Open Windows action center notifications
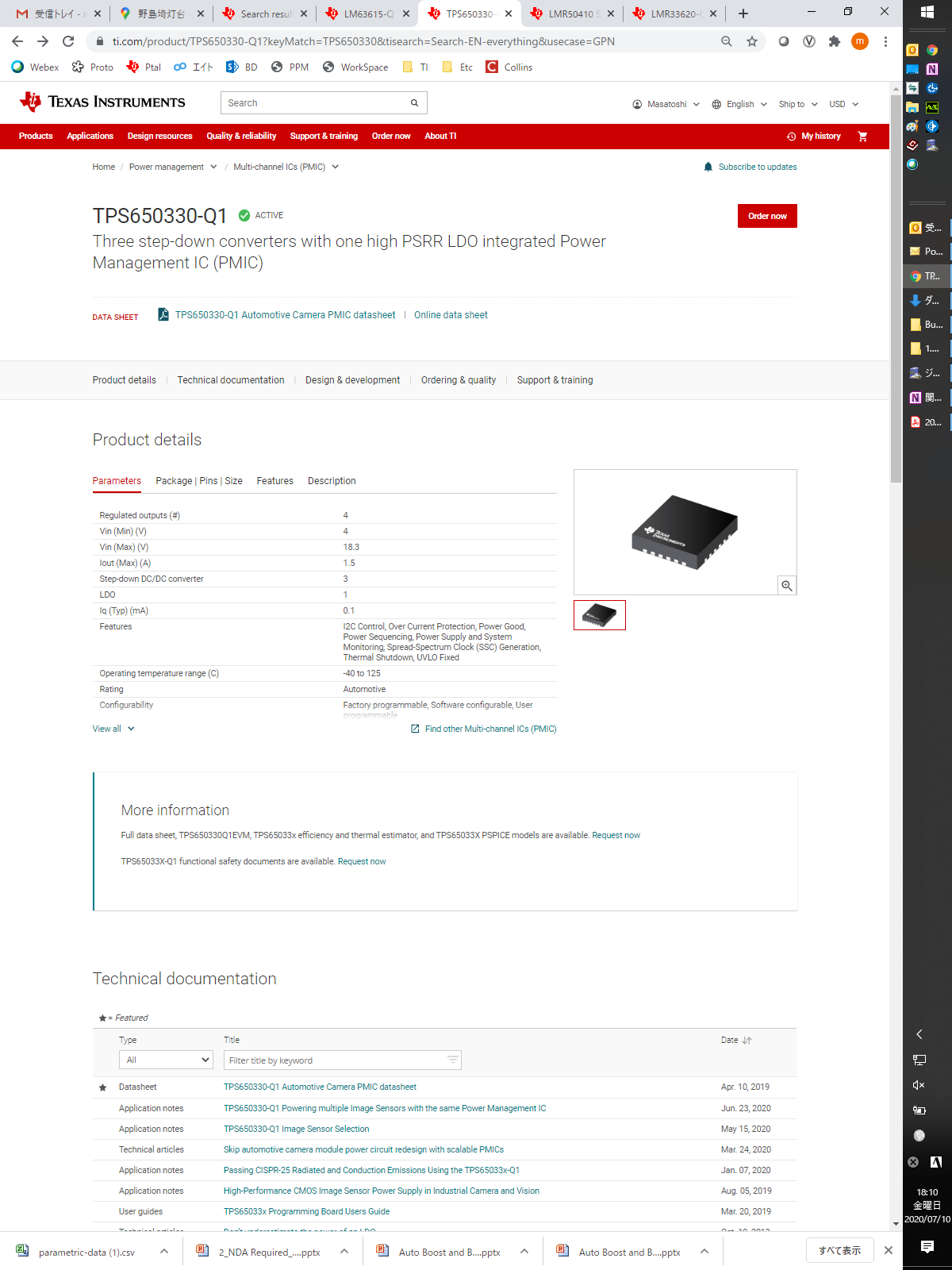The width and height of the screenshot is (952, 1270). [927, 1247]
